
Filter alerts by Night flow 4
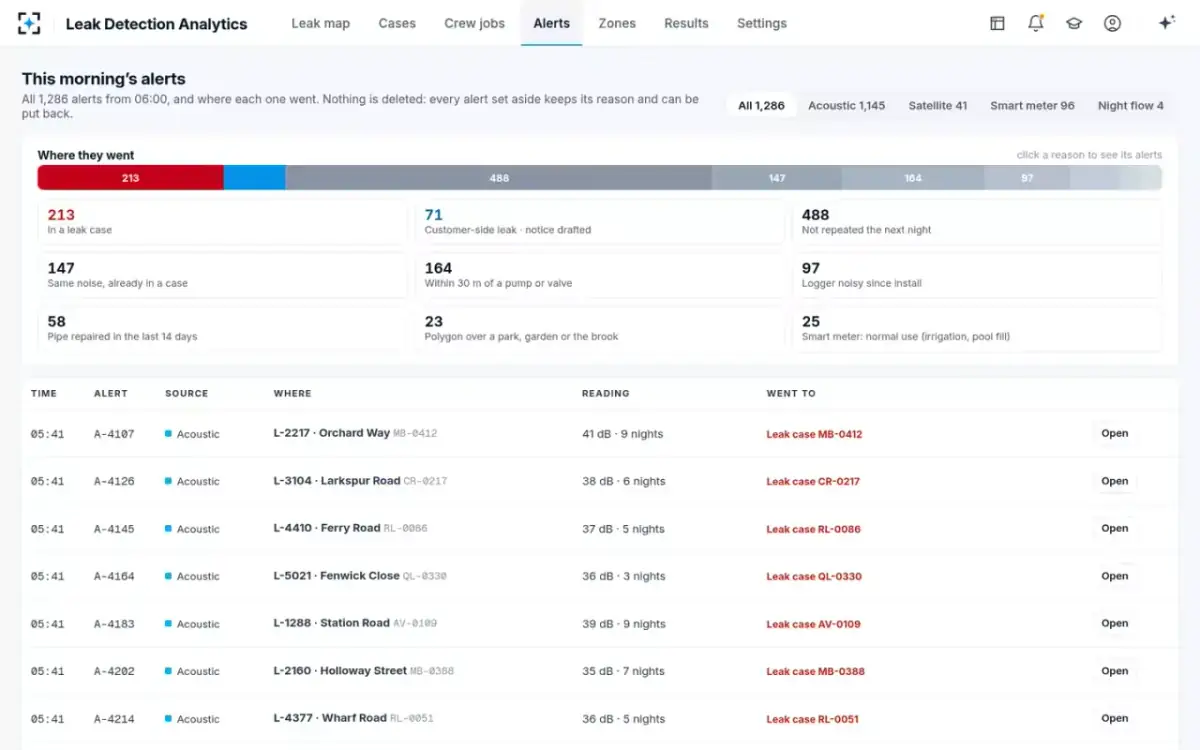pyautogui.click(x=1131, y=105)
